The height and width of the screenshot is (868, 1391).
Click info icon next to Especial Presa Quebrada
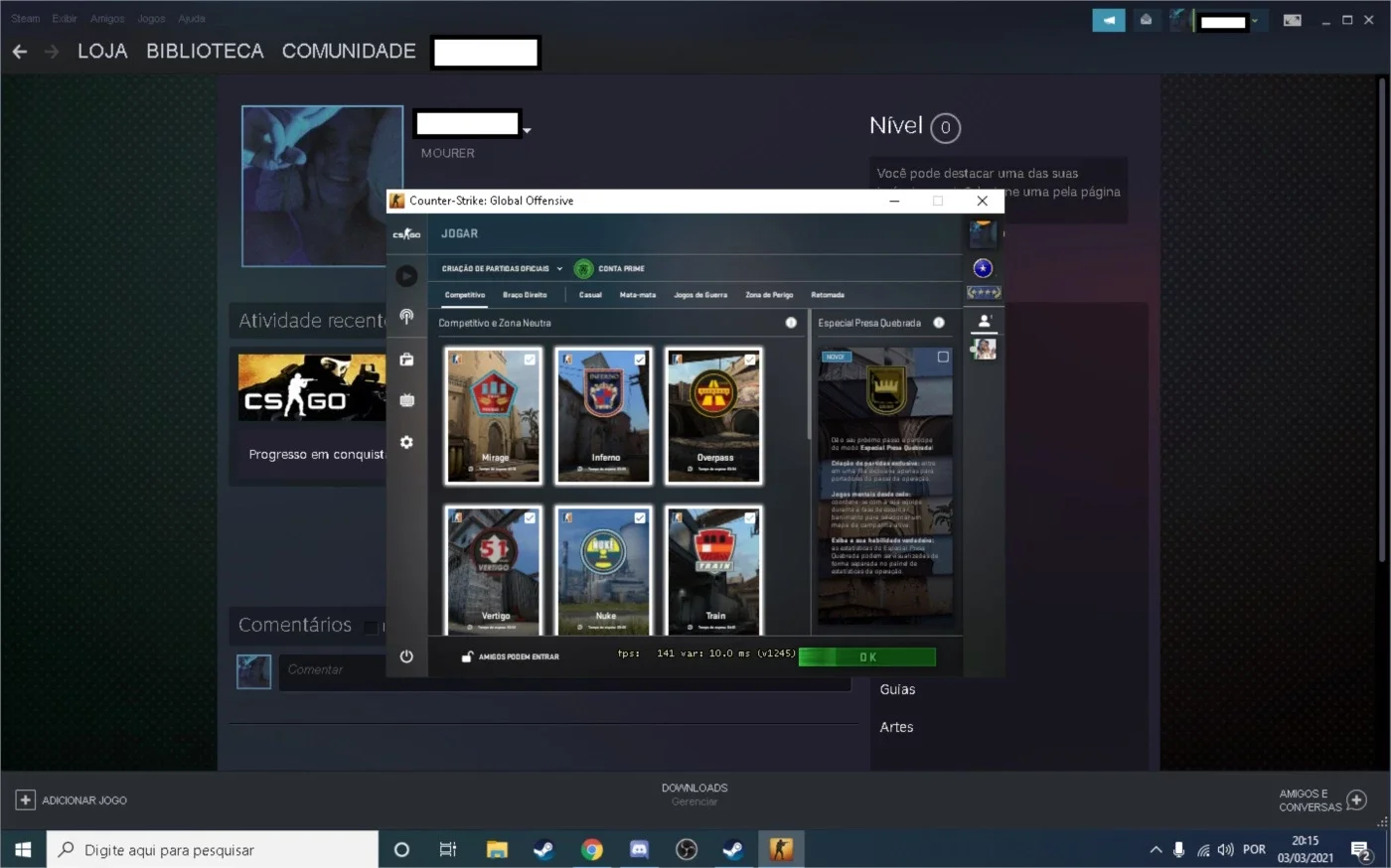(939, 323)
